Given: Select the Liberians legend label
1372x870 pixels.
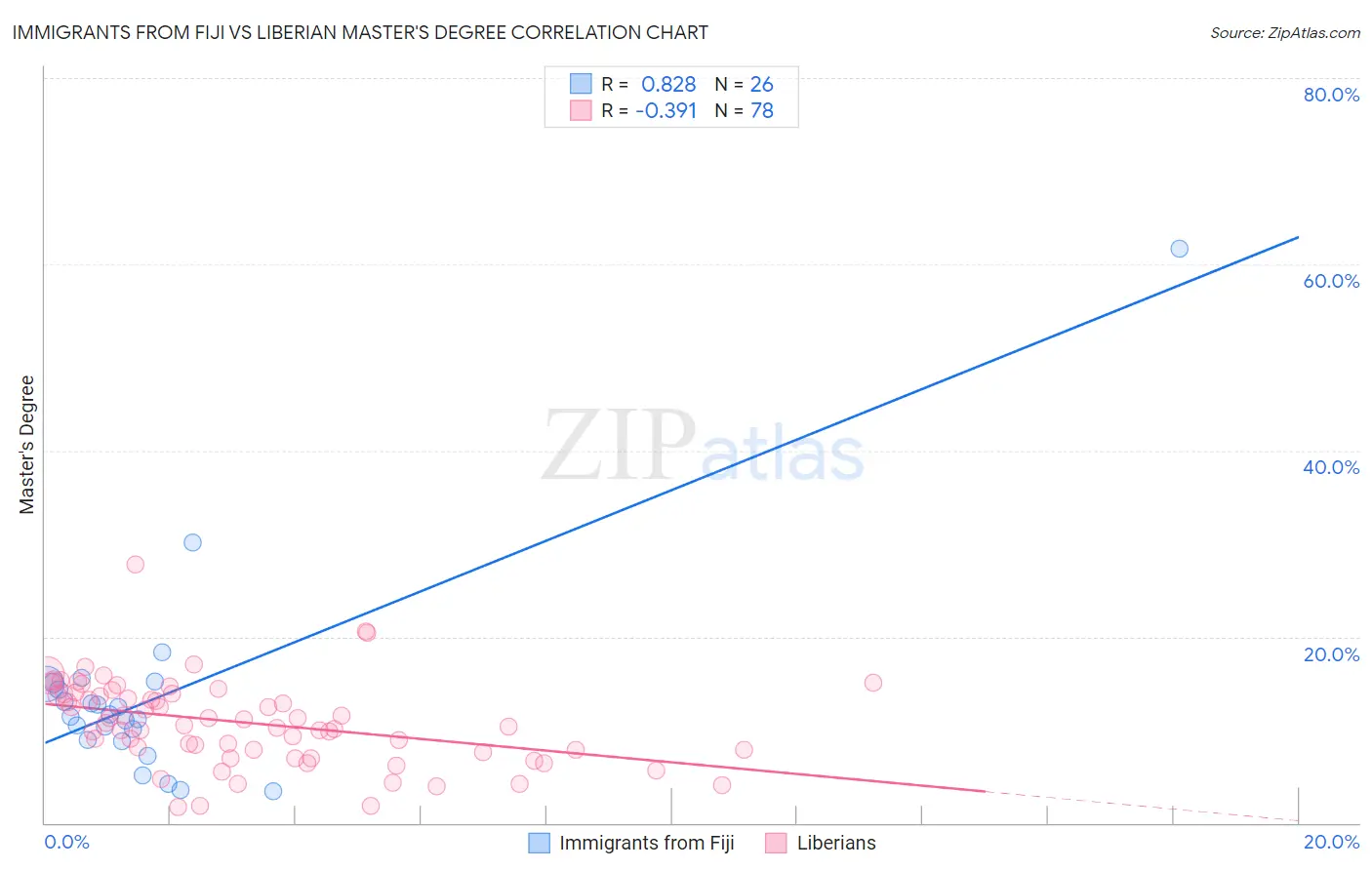Looking at the screenshot, I should pos(836,843).
